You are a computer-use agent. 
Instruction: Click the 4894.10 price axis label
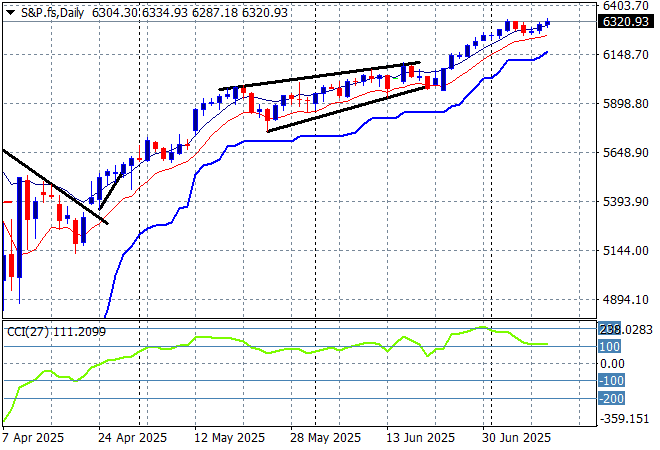point(625,300)
